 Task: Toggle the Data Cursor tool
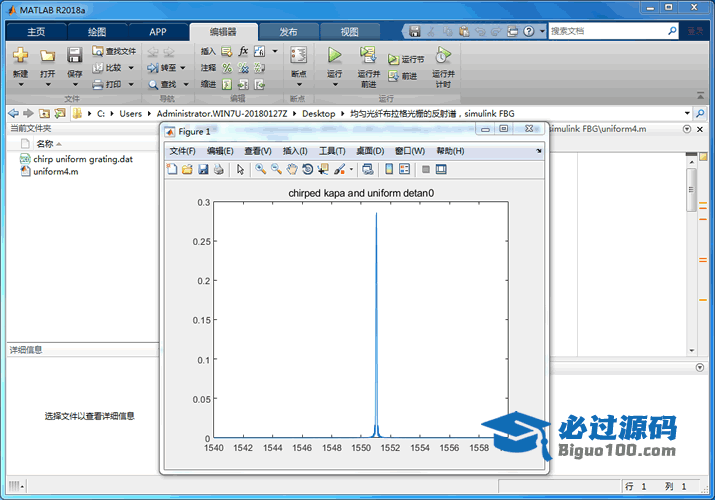tap(323, 170)
